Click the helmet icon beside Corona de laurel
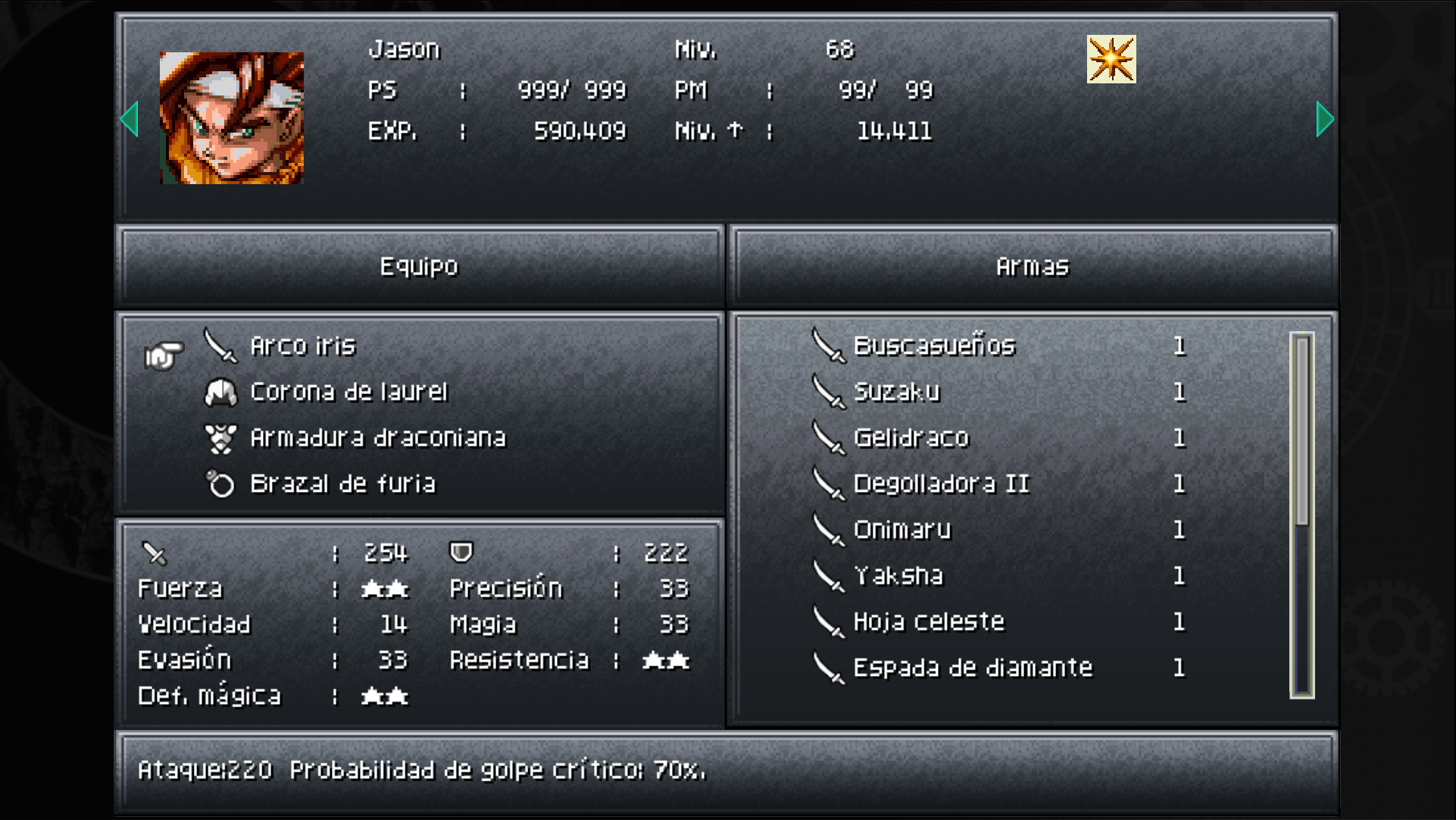The width and height of the screenshot is (1456, 820). (x=220, y=392)
